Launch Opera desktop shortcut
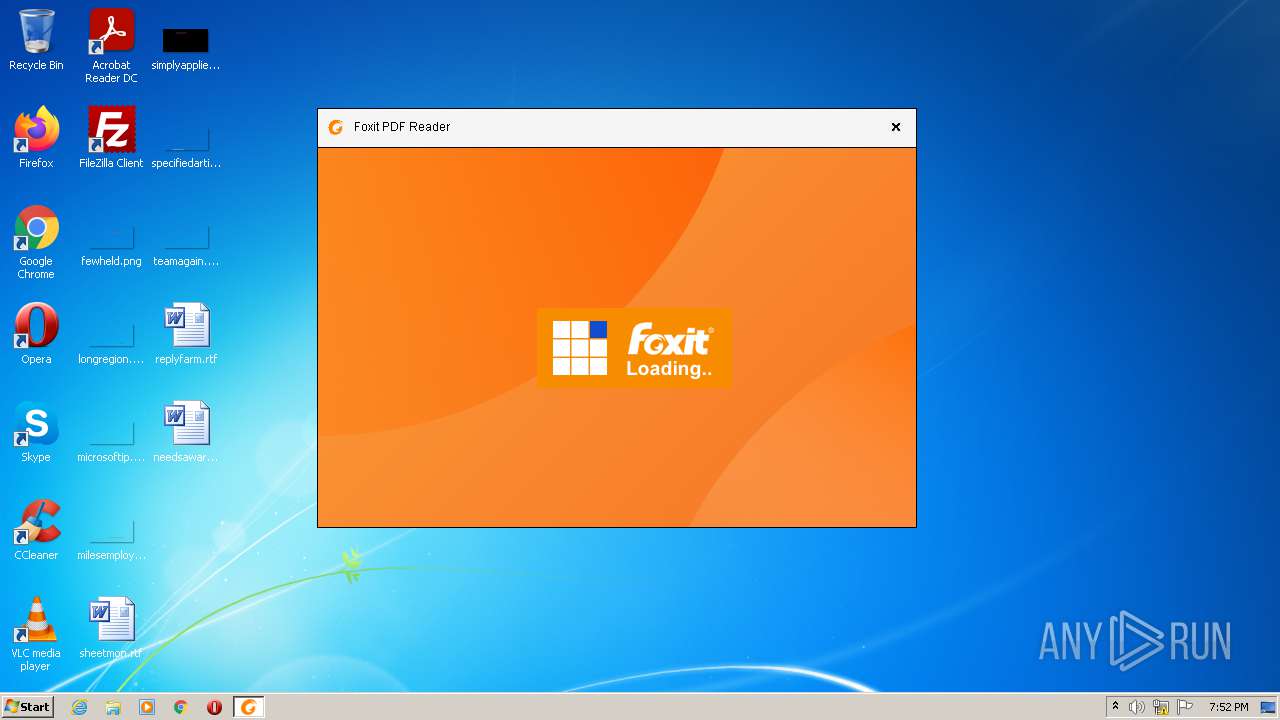The height and width of the screenshot is (720, 1280). coord(36,334)
